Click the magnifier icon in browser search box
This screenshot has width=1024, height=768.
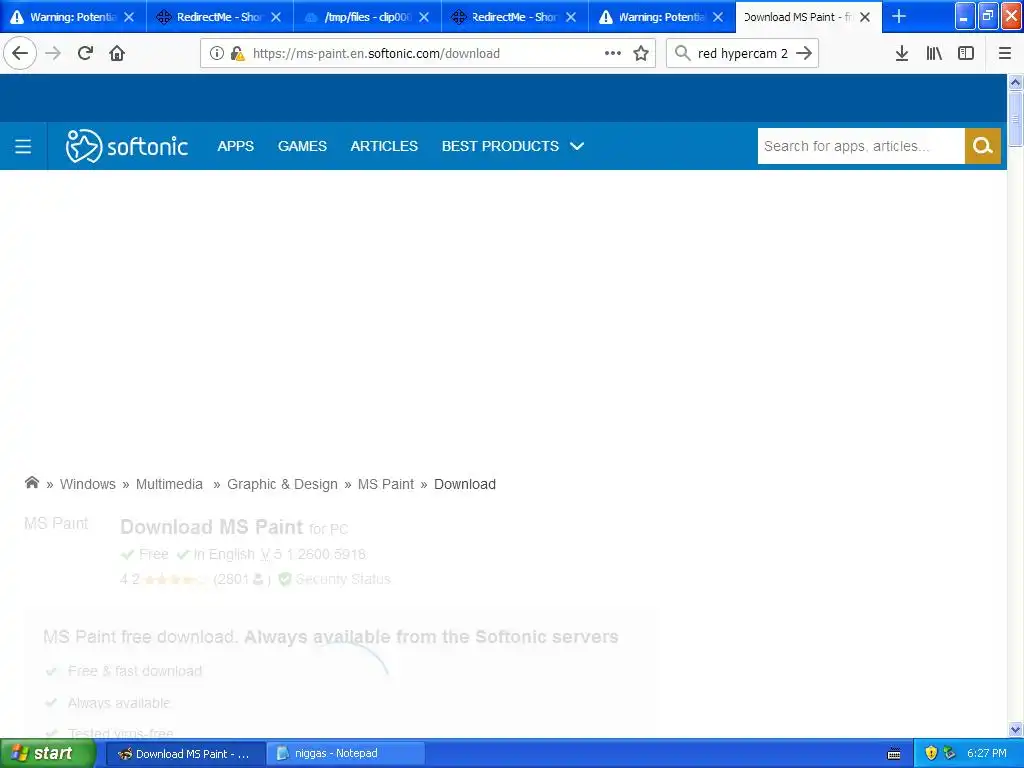click(682, 53)
